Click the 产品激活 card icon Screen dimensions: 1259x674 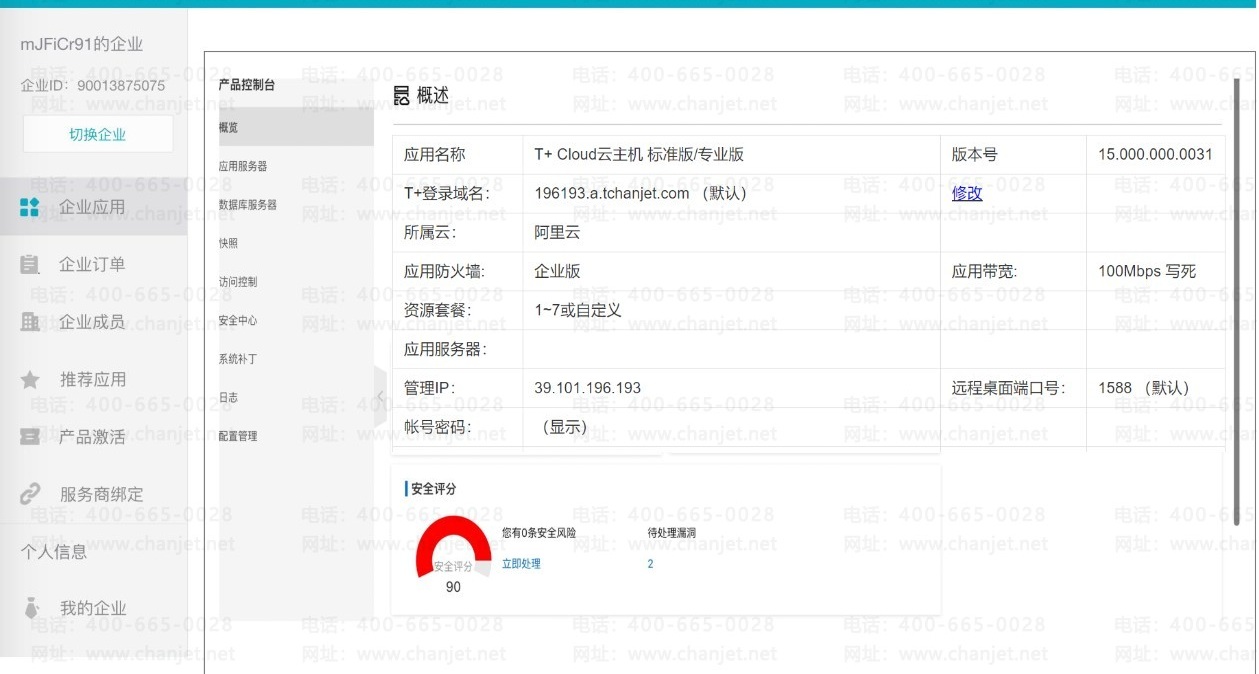(30, 437)
